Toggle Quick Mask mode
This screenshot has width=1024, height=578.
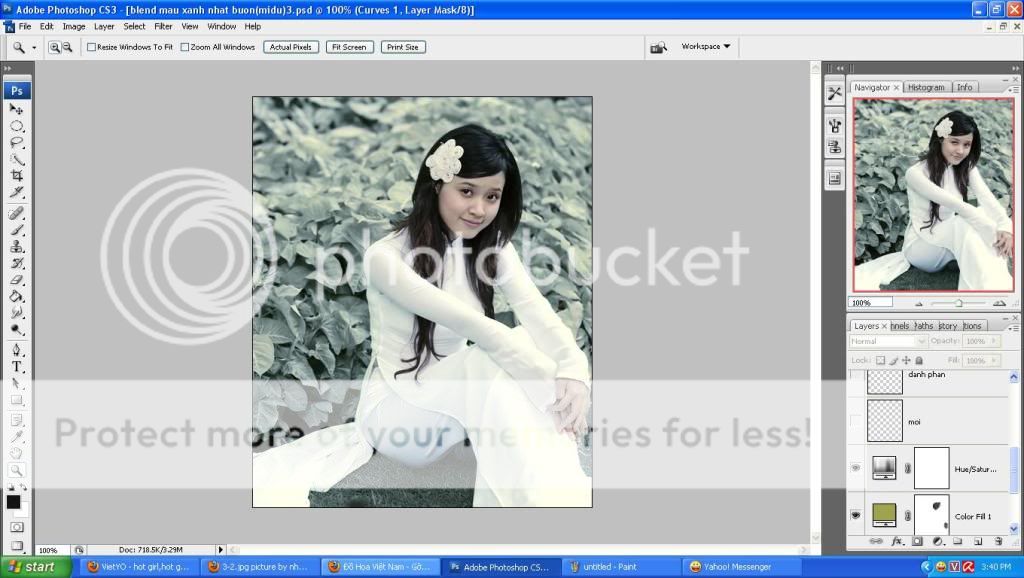point(16,527)
